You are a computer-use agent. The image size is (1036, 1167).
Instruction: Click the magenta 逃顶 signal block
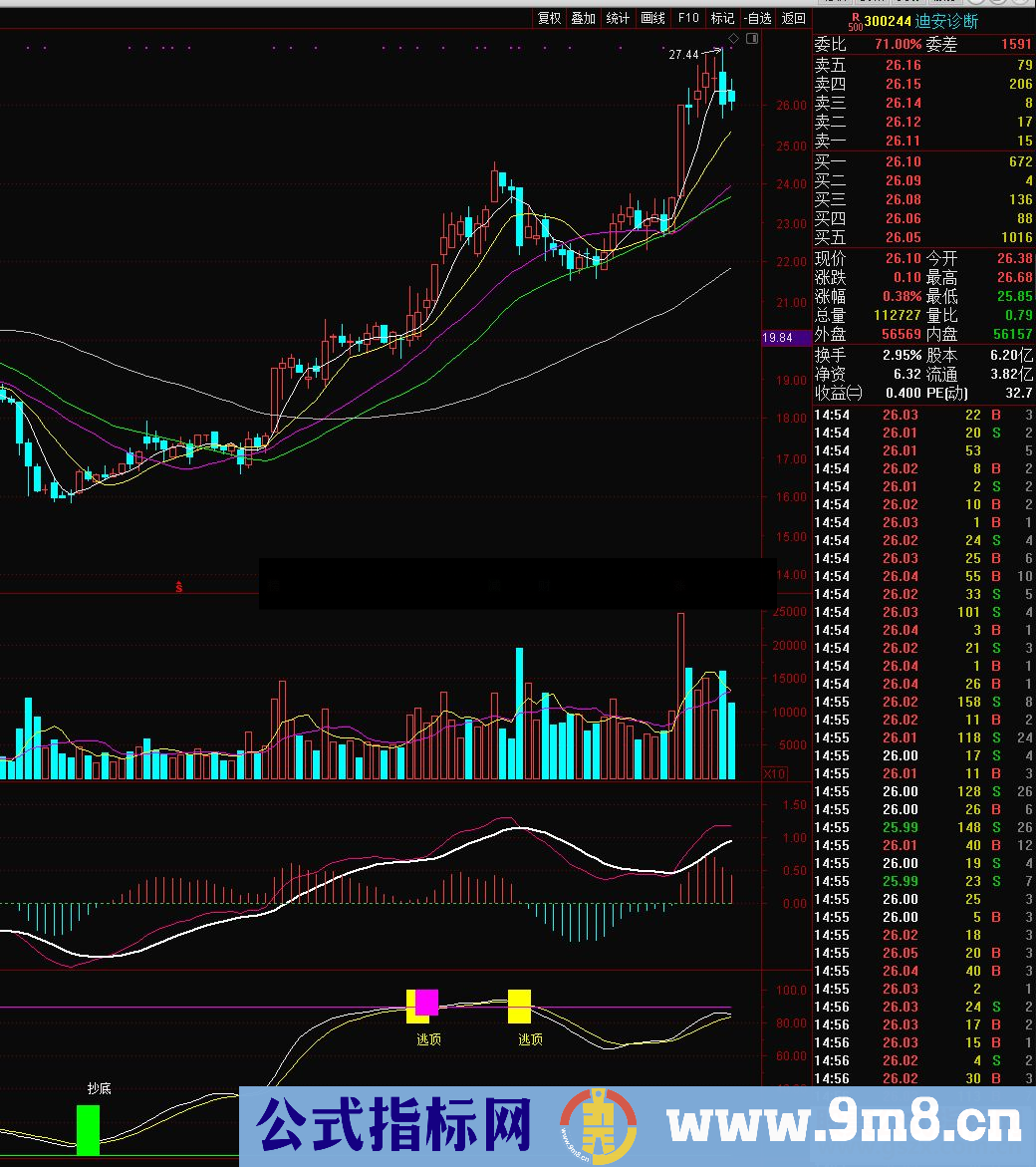tap(426, 1003)
